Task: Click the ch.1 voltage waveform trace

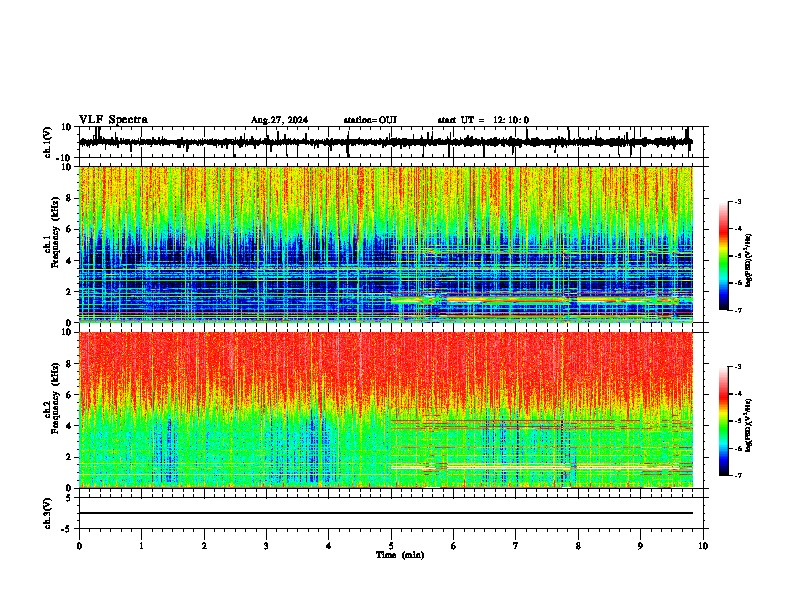Action: tap(385, 142)
